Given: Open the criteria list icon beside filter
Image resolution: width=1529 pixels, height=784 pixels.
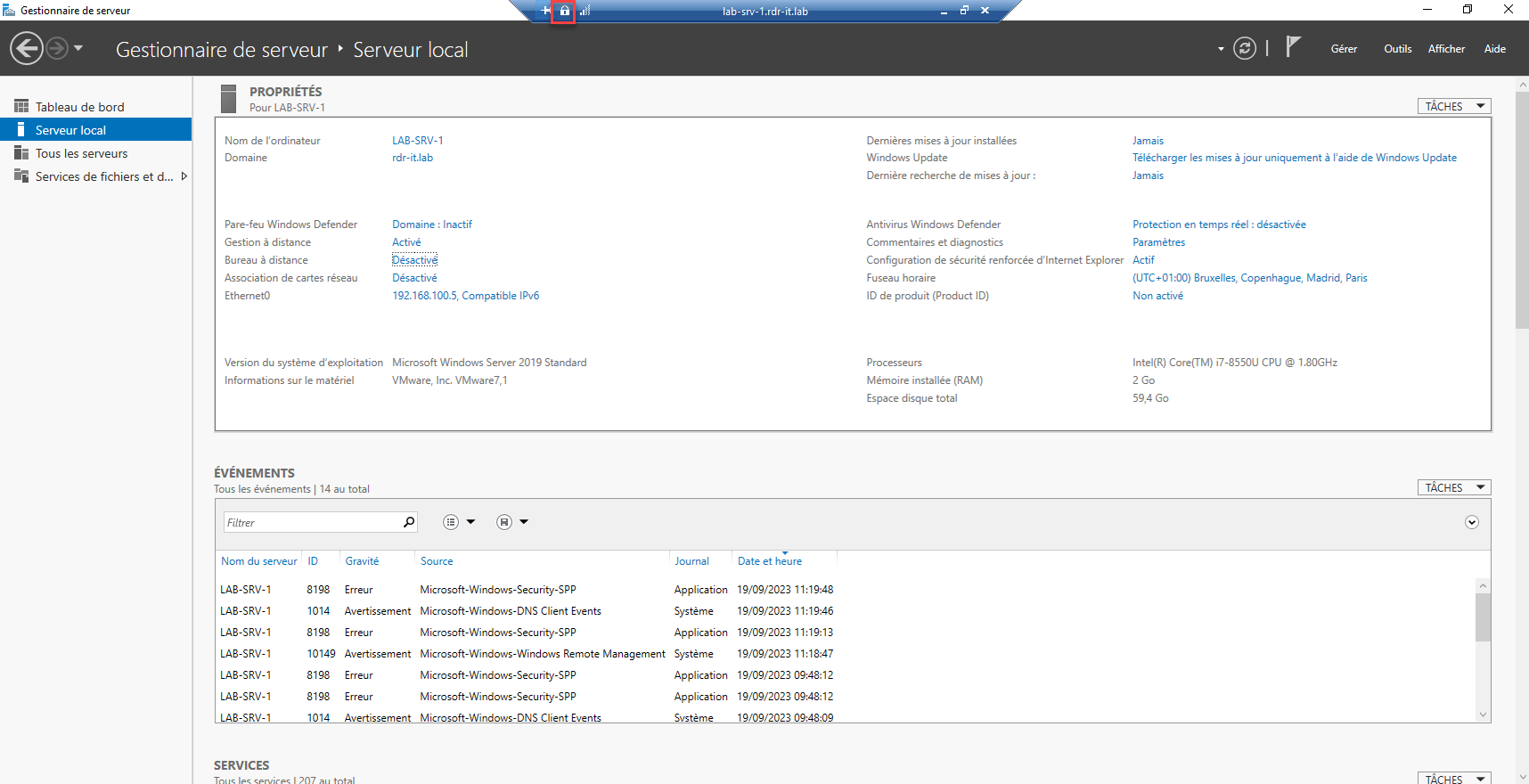Looking at the screenshot, I should point(451,522).
